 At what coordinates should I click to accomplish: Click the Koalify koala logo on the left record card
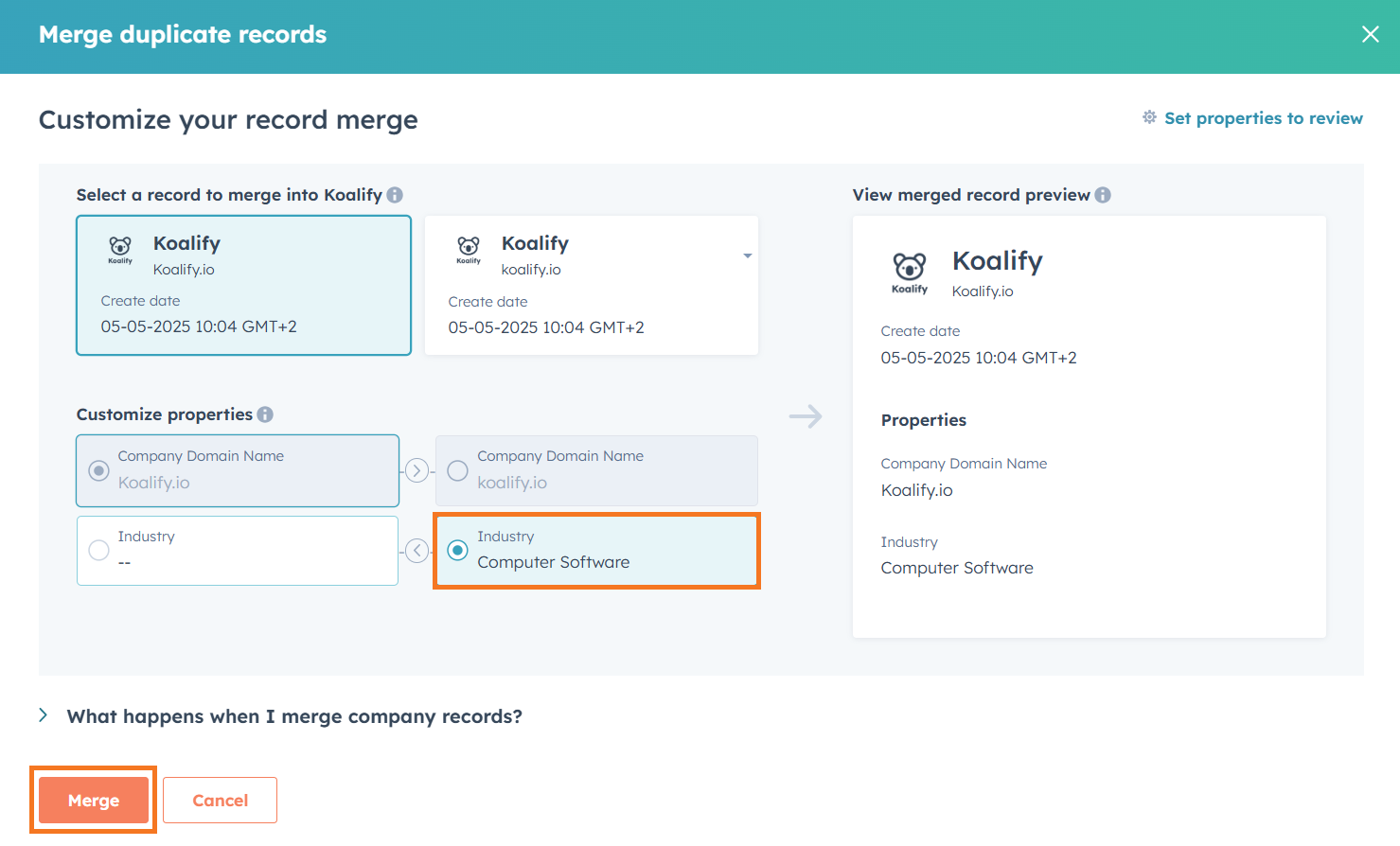click(x=122, y=251)
